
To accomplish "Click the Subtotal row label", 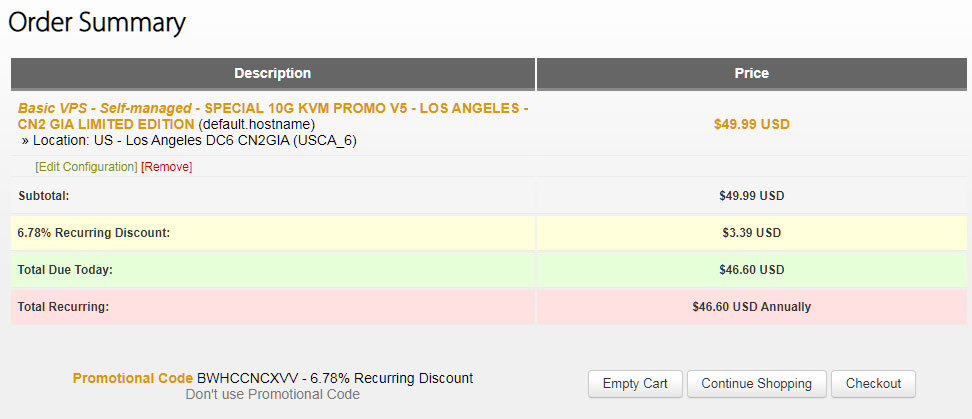I will click(x=43, y=196).
